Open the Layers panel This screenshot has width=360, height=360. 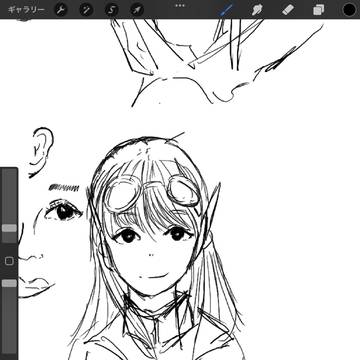319,10
